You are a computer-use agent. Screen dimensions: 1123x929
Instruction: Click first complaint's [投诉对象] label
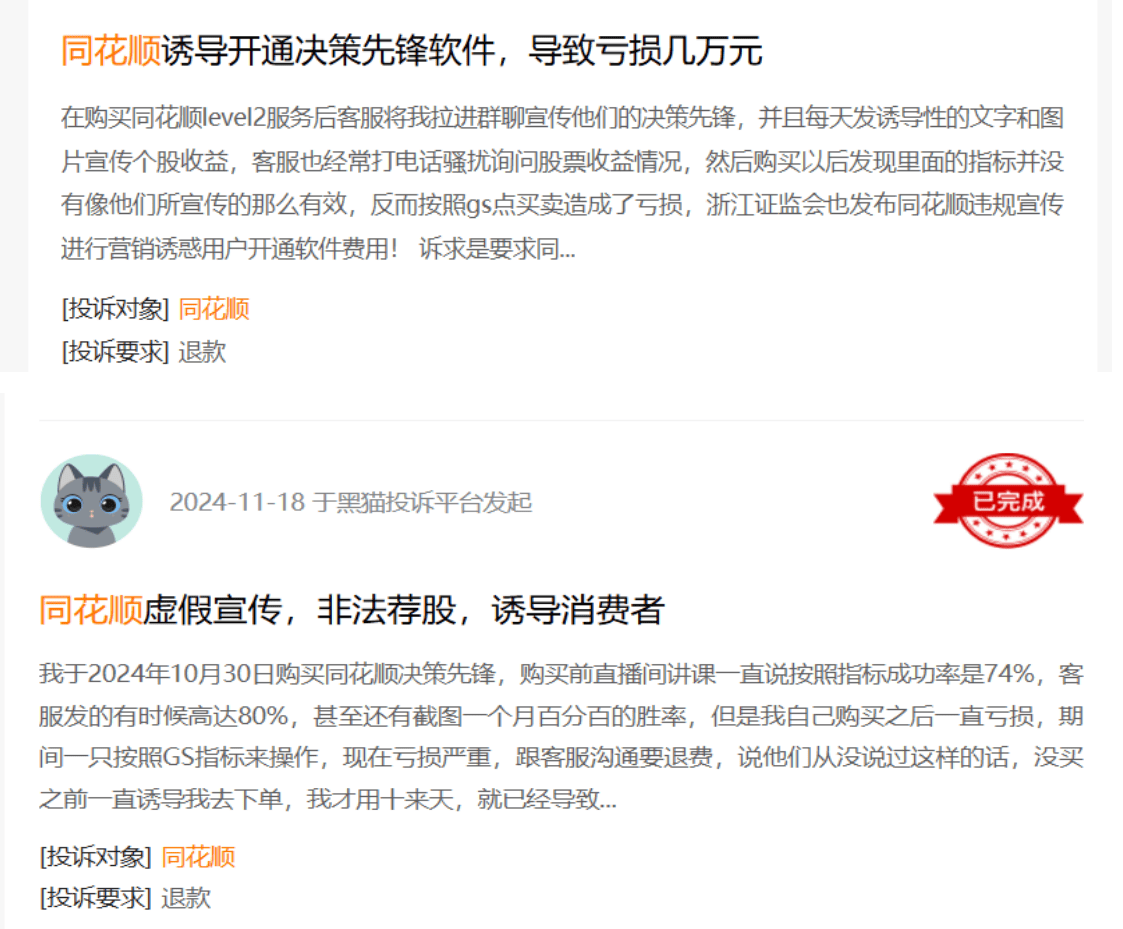click(x=115, y=309)
